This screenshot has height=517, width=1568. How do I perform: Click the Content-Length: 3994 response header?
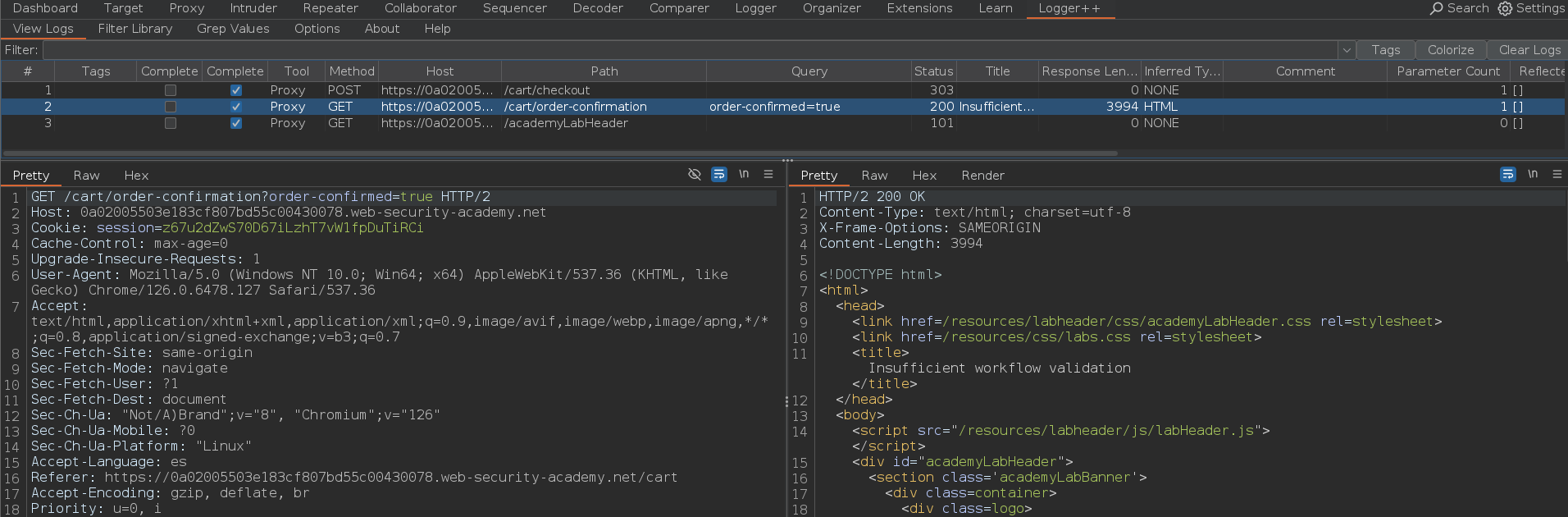(x=900, y=244)
